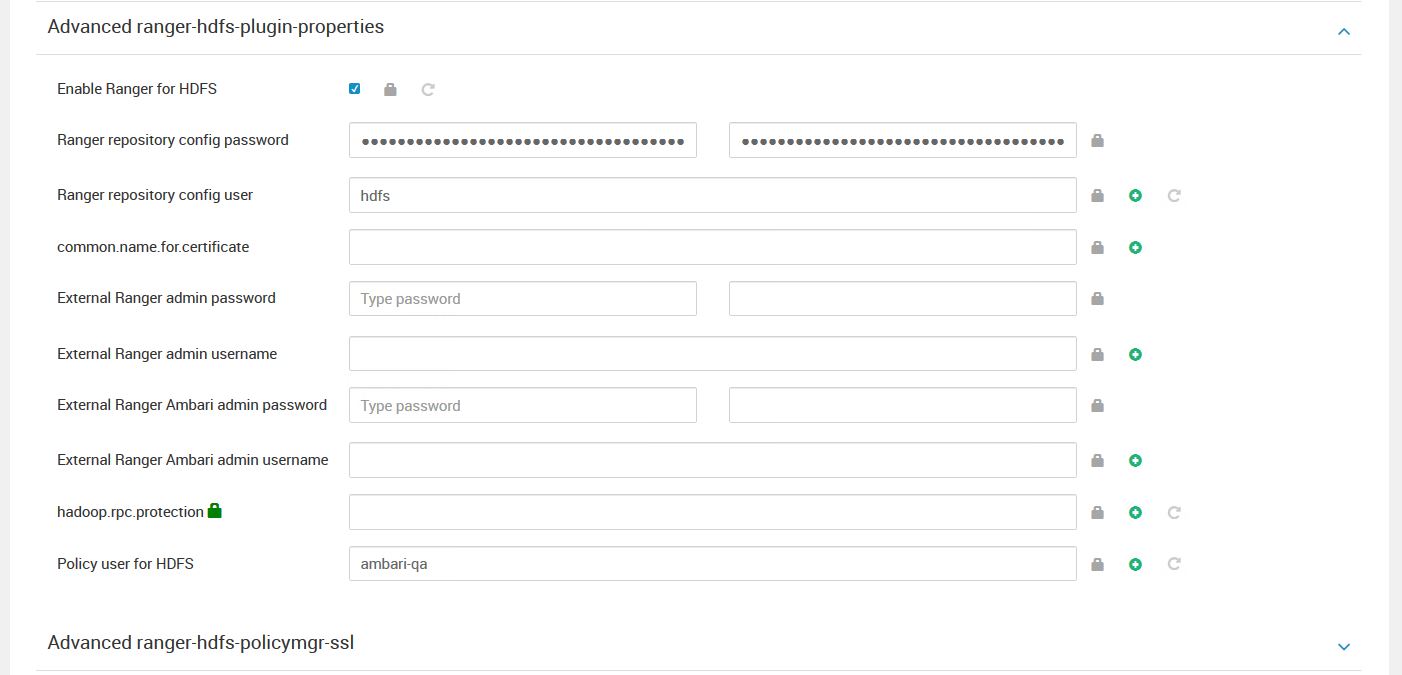This screenshot has height=675, width=1402.
Task: Expand the Advanced ranger-hdfs-policymgr-ssl section
Action: pos(1344,646)
